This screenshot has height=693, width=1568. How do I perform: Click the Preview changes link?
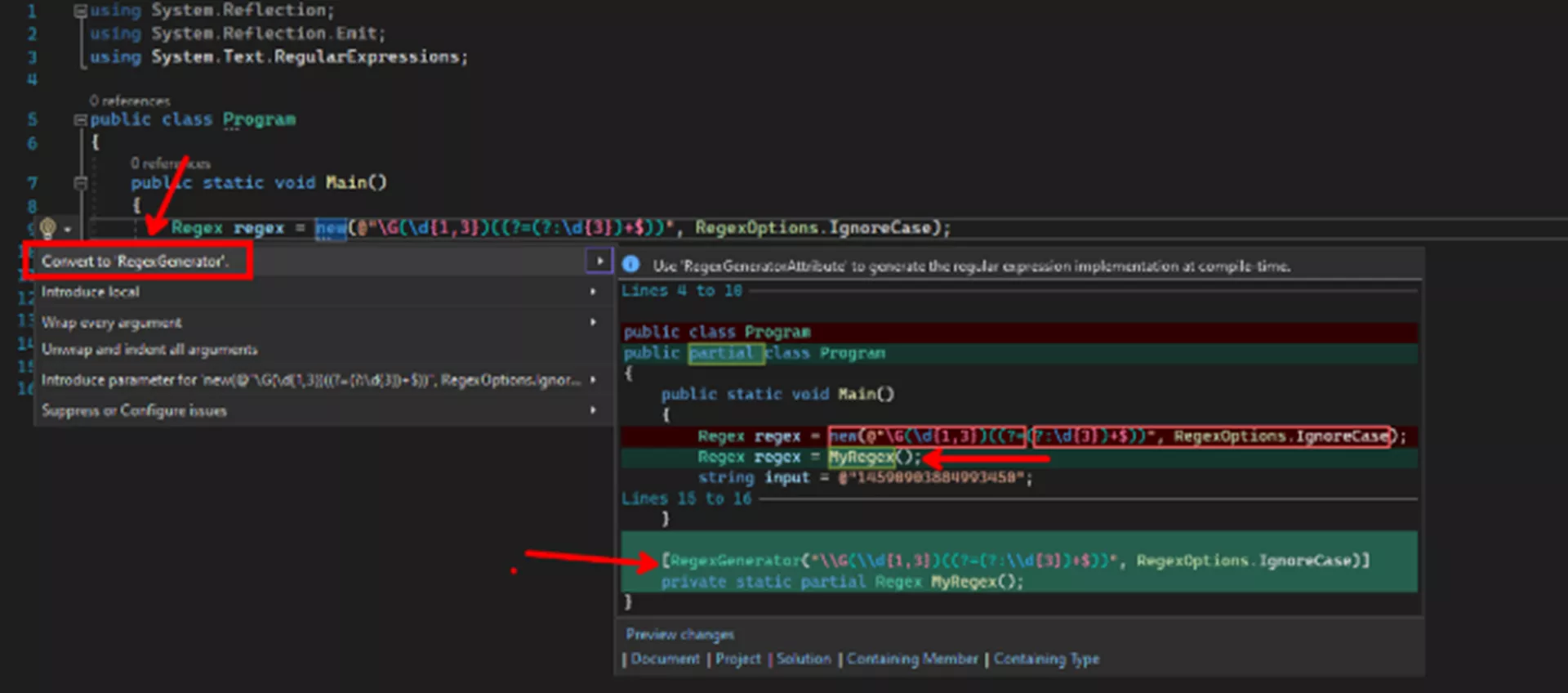(679, 634)
